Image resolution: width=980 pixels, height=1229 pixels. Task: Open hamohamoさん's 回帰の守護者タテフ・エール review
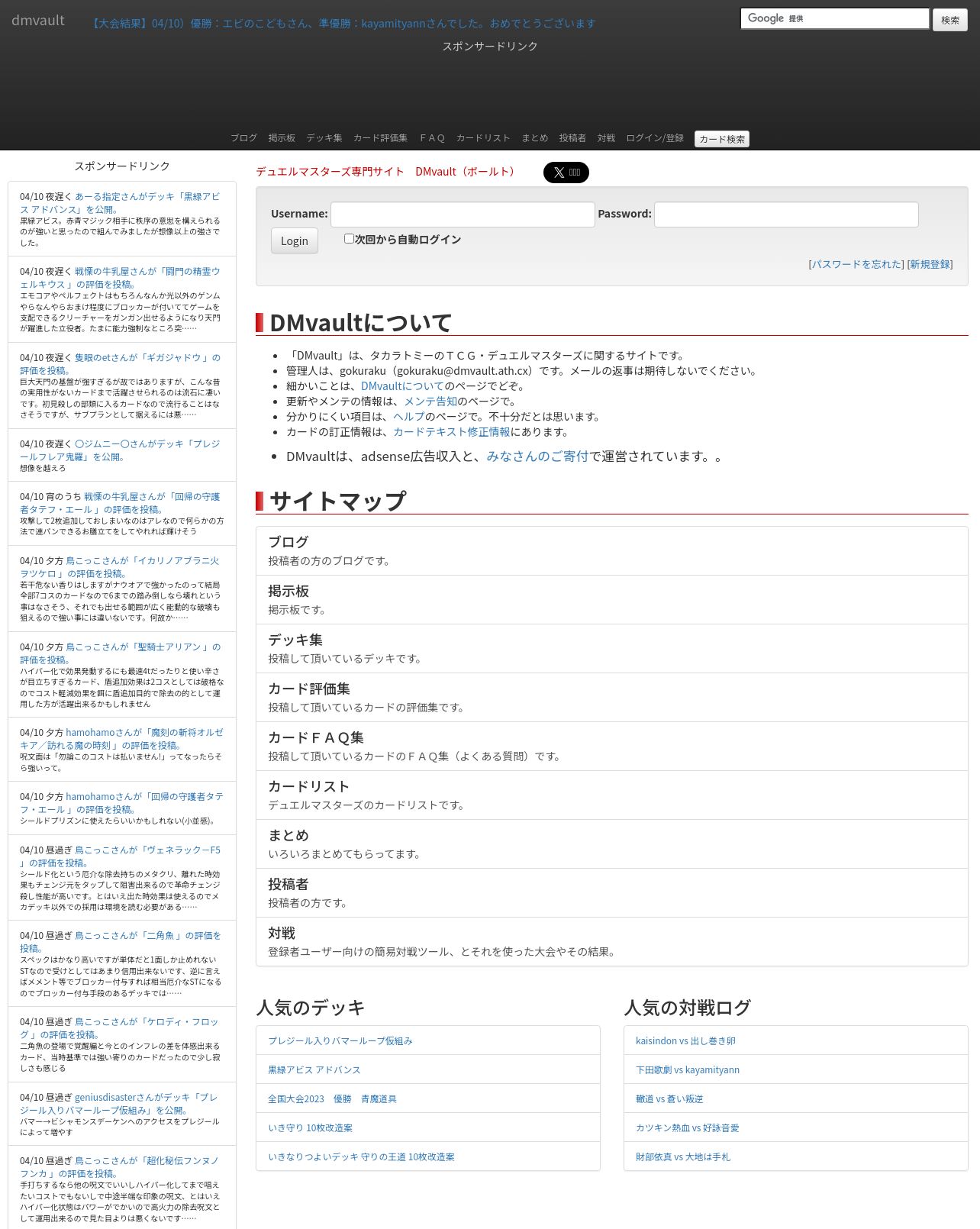(x=121, y=803)
